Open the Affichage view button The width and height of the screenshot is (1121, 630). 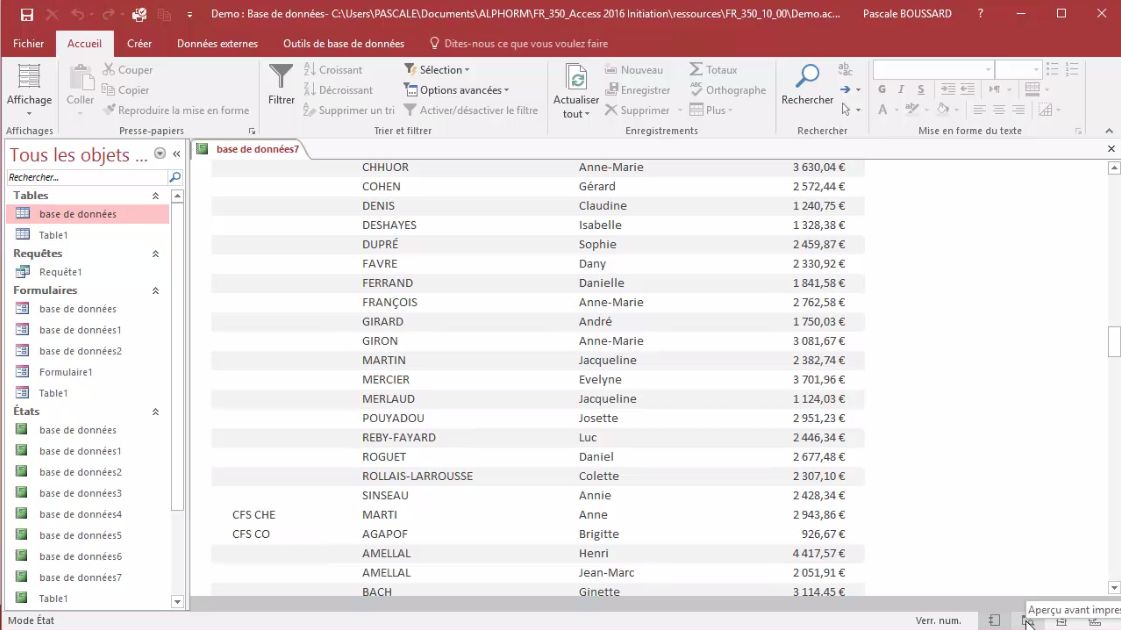(29, 89)
